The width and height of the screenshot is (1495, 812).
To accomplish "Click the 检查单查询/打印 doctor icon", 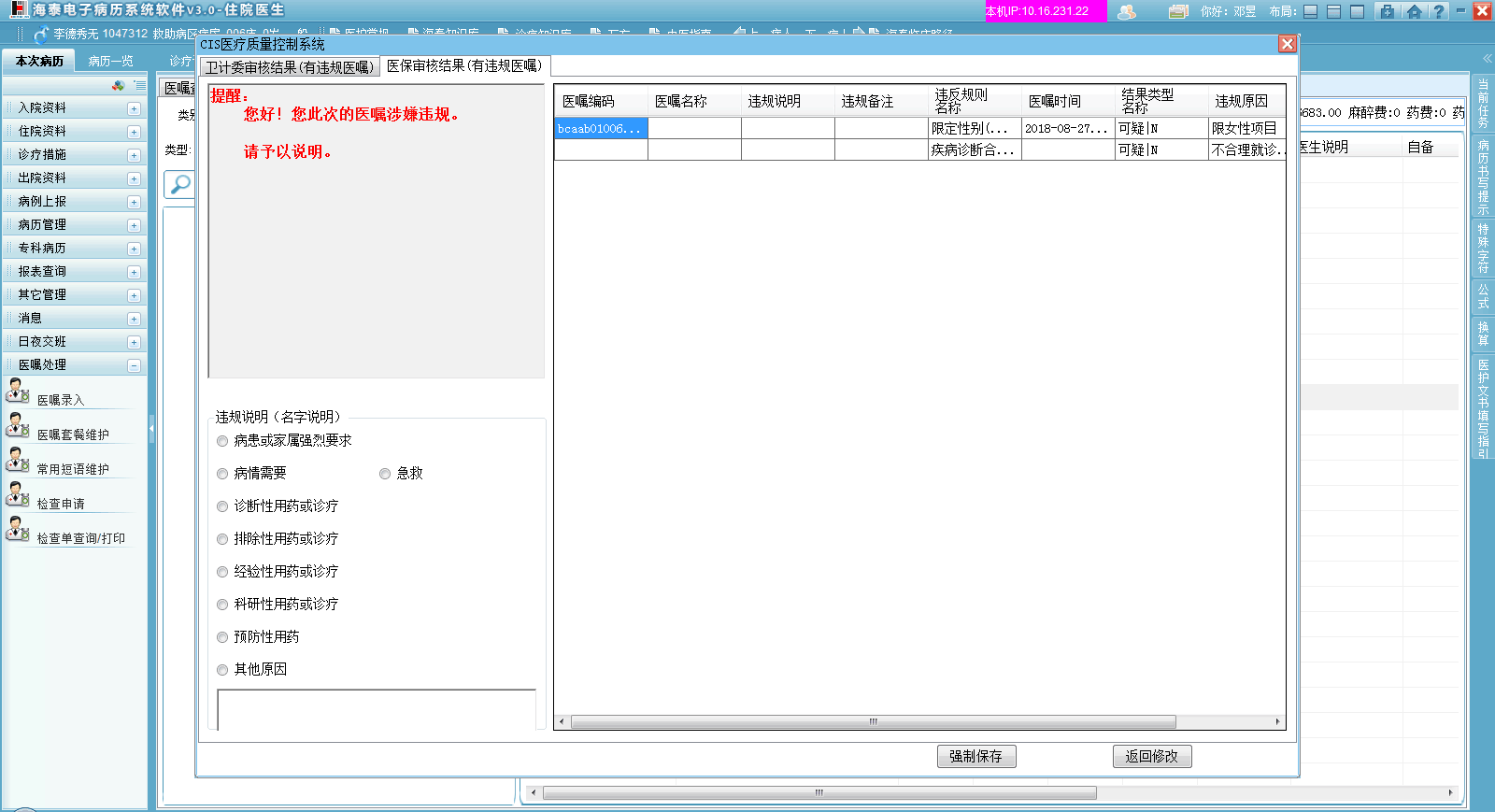I will click(x=17, y=529).
